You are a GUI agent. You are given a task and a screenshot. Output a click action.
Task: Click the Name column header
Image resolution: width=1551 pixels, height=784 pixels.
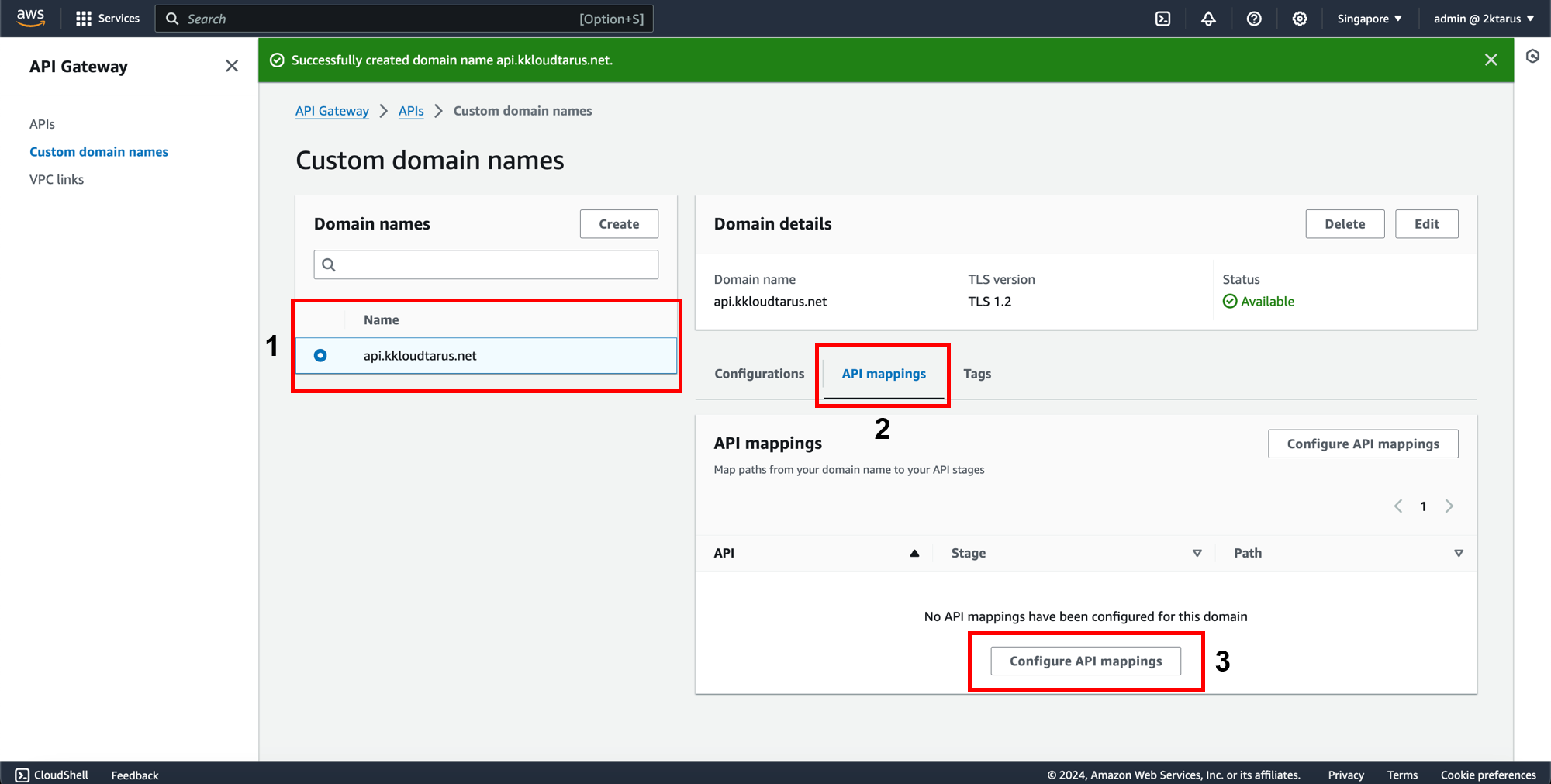coord(381,319)
